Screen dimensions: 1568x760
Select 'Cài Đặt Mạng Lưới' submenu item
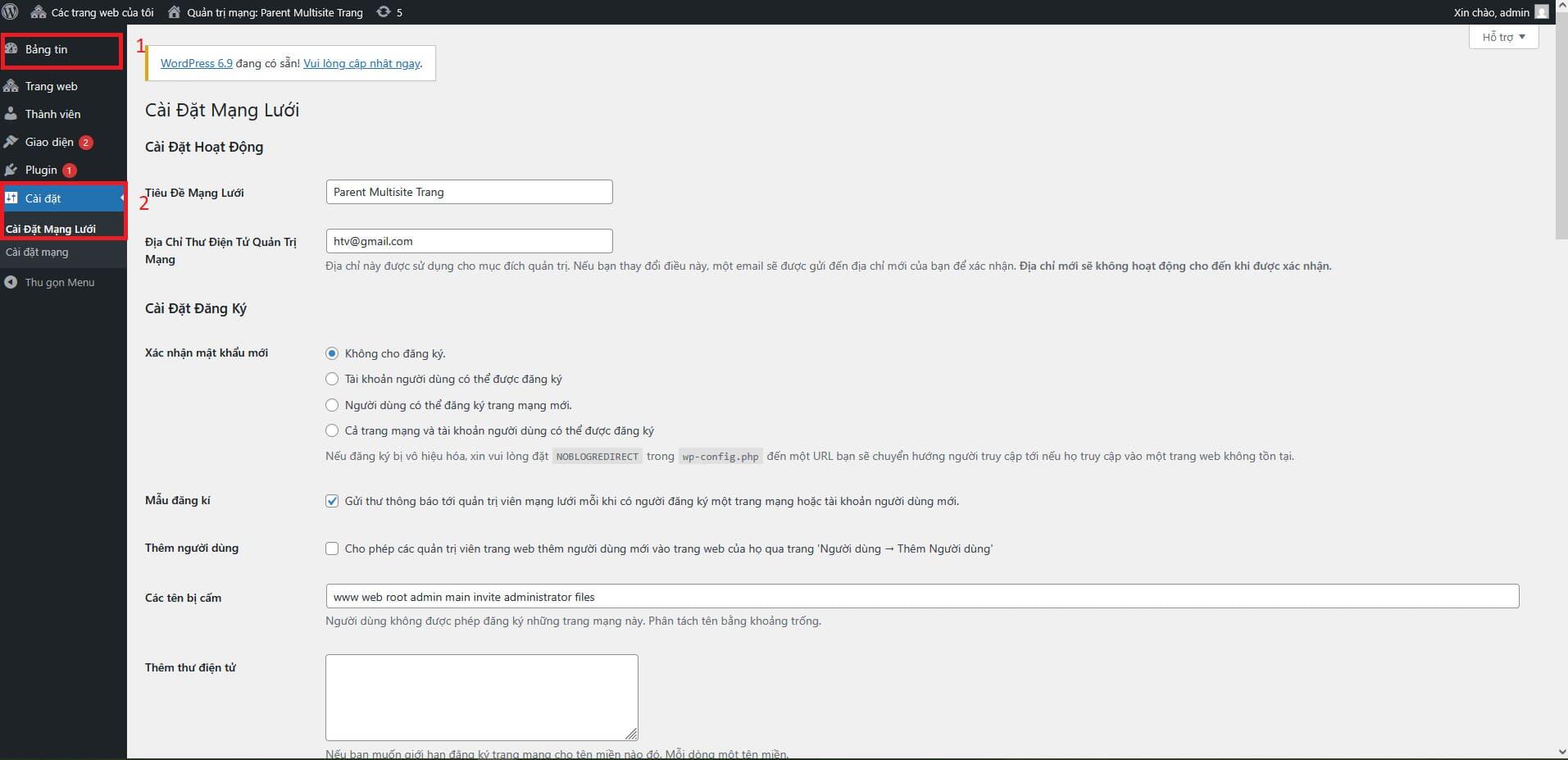click(x=51, y=229)
